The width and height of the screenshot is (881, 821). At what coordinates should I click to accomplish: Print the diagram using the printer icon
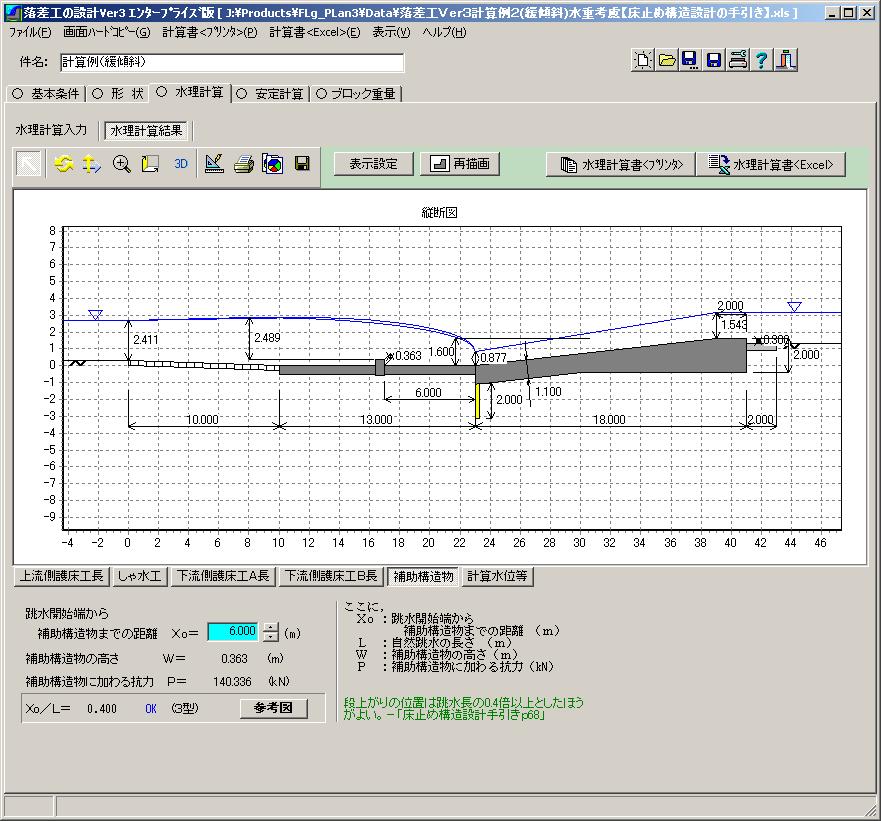(243, 163)
